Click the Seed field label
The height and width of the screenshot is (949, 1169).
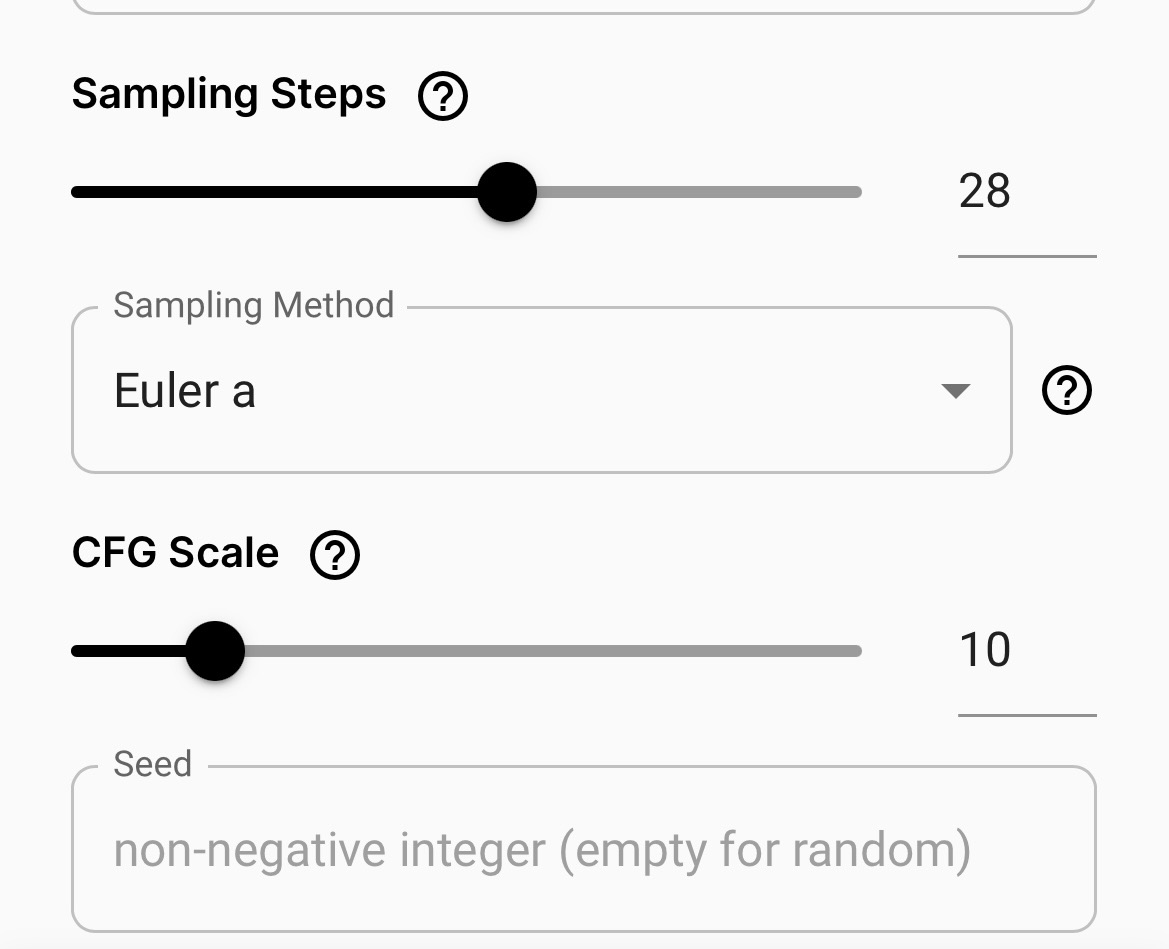(x=153, y=763)
